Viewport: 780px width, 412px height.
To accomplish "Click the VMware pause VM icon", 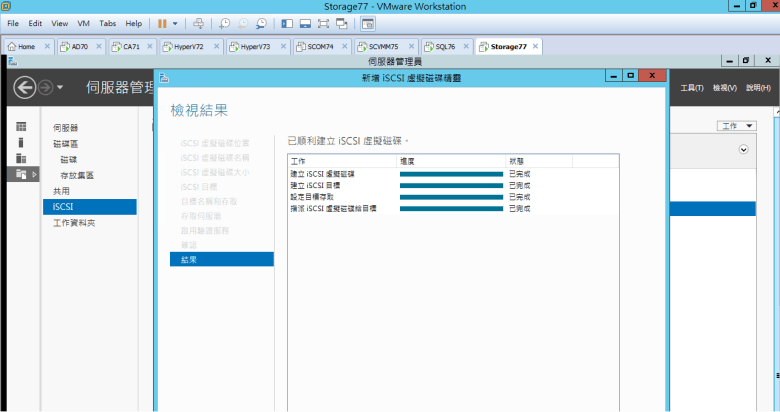I will pos(162,22).
